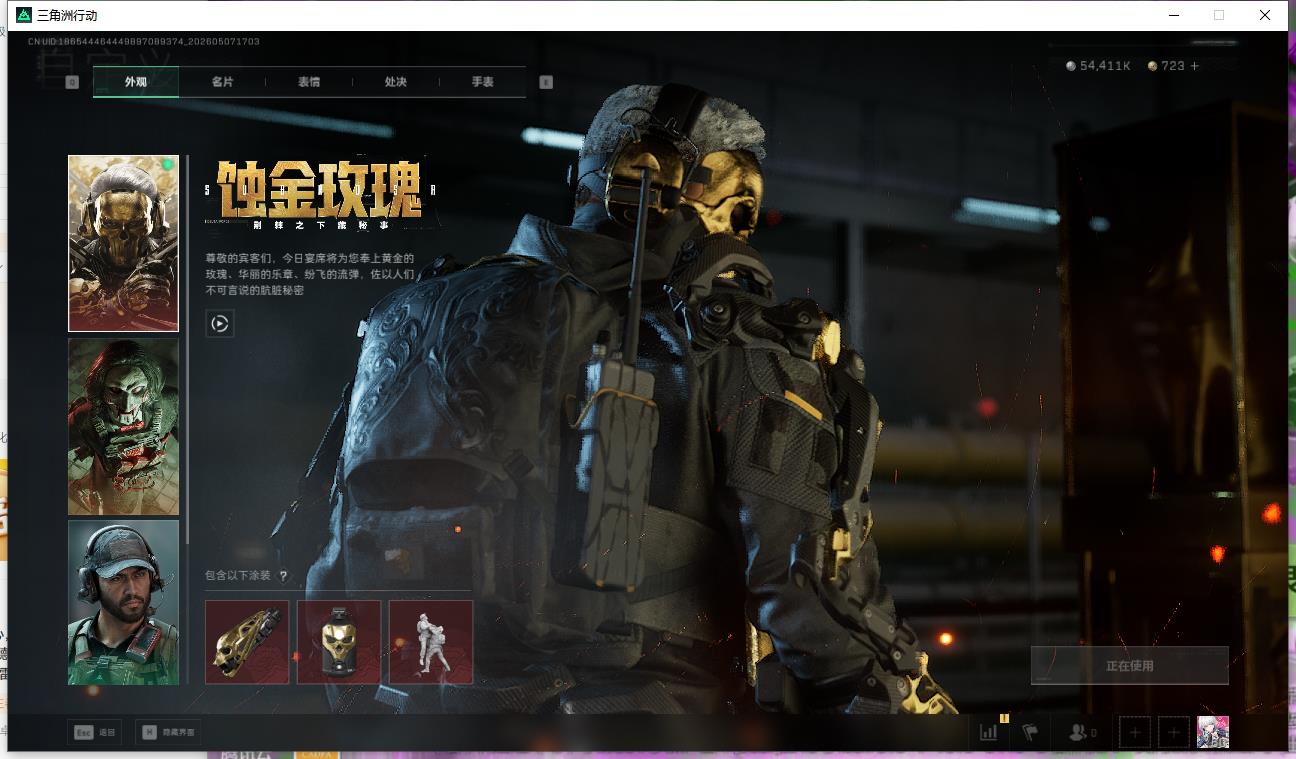Click the plus icon to add gold currency
This screenshot has width=1296, height=759.
coord(1194,66)
